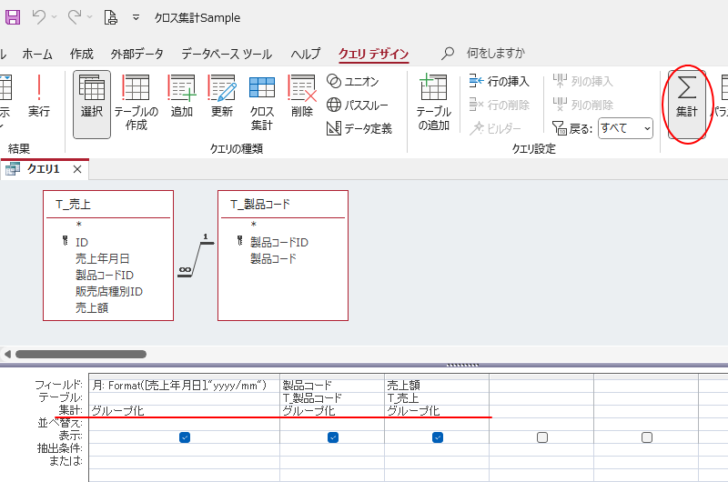
Task: Close the クエリ1 tab
Action: click(x=77, y=169)
